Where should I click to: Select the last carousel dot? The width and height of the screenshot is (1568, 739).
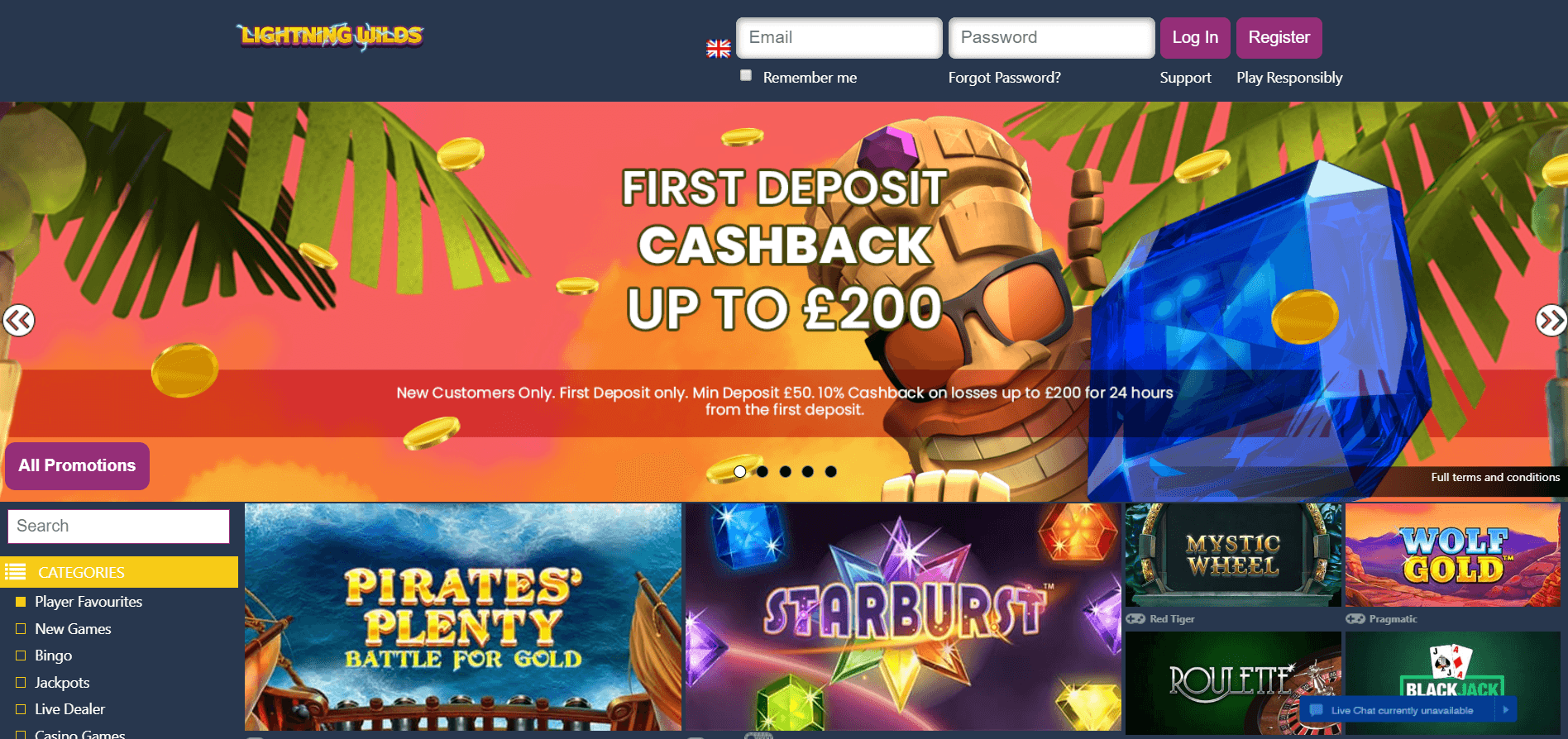click(830, 471)
